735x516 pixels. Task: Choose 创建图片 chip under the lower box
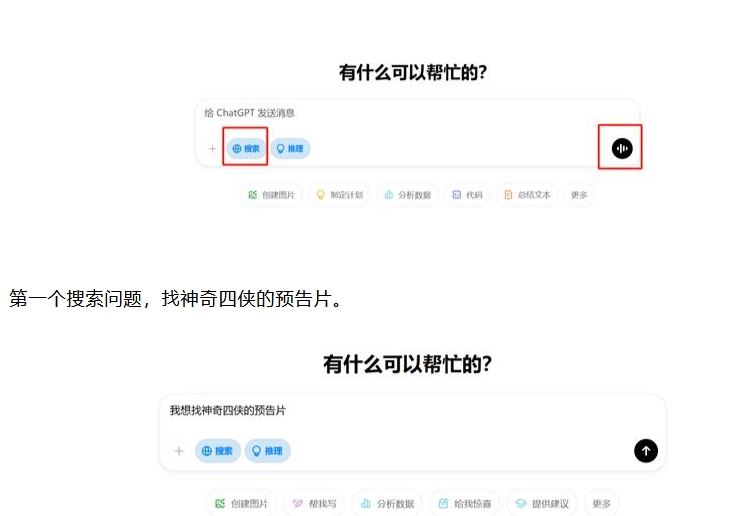pos(241,503)
